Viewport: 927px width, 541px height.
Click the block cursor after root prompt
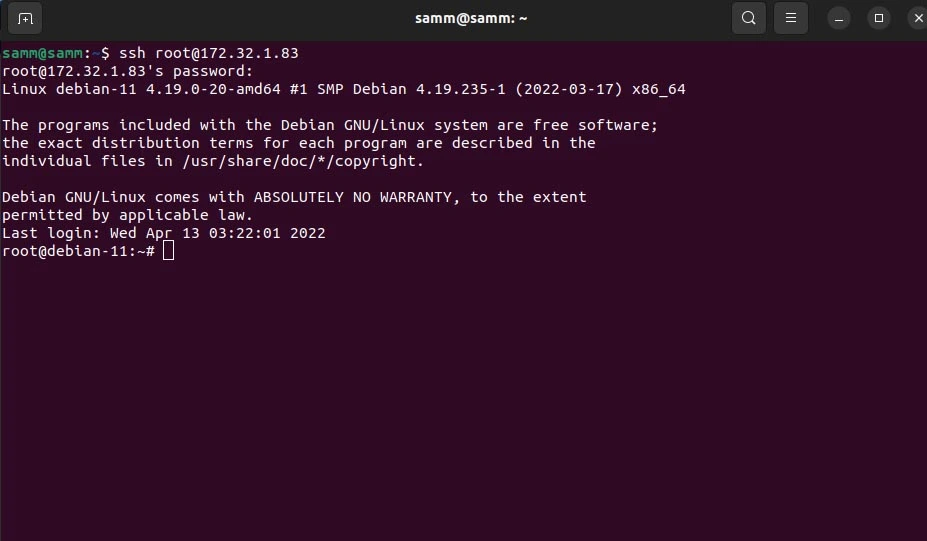point(168,251)
